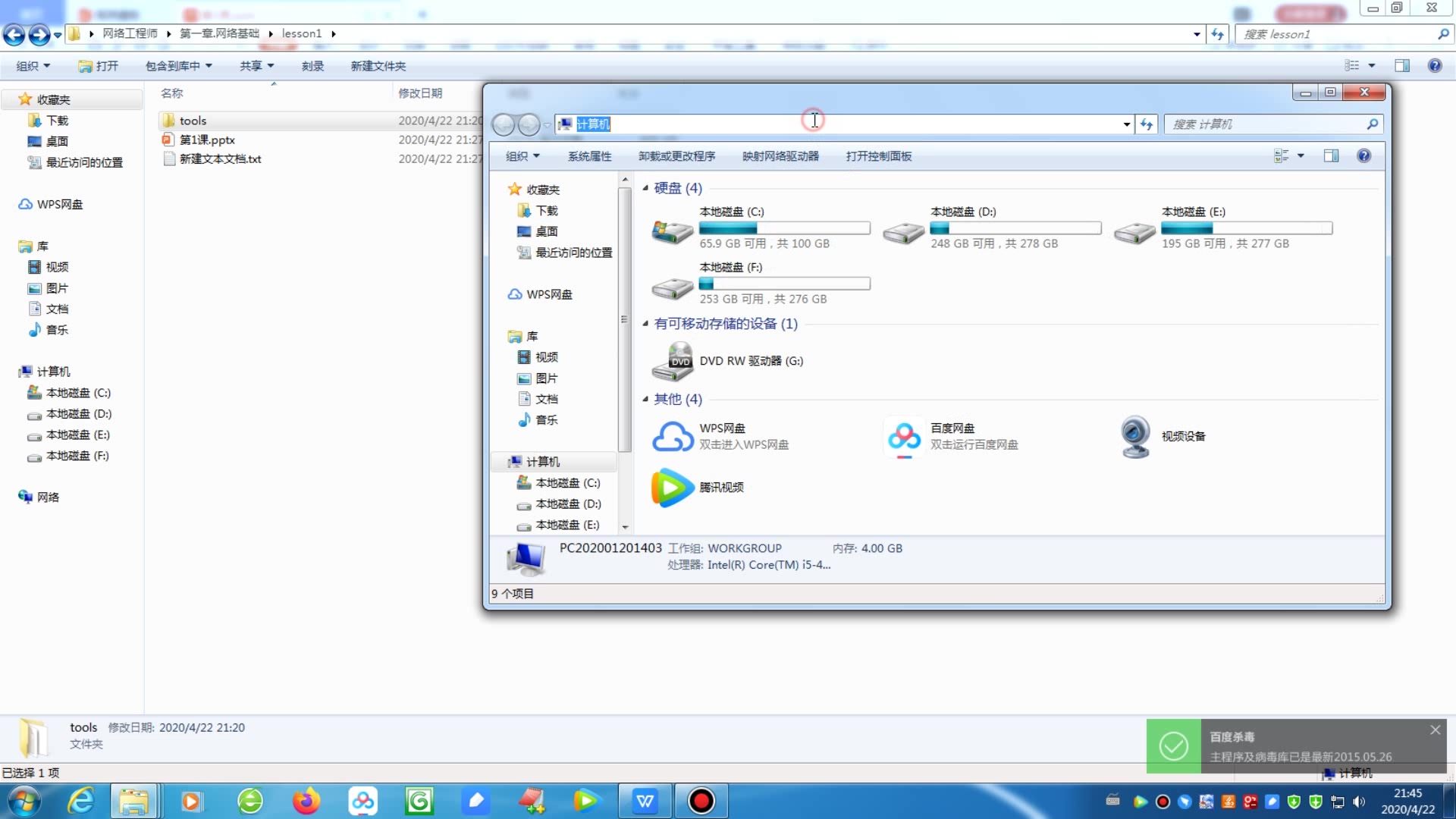Screen dimensions: 1456x819
Task: Click the Back arrow in the Computer window
Action: pos(504,124)
